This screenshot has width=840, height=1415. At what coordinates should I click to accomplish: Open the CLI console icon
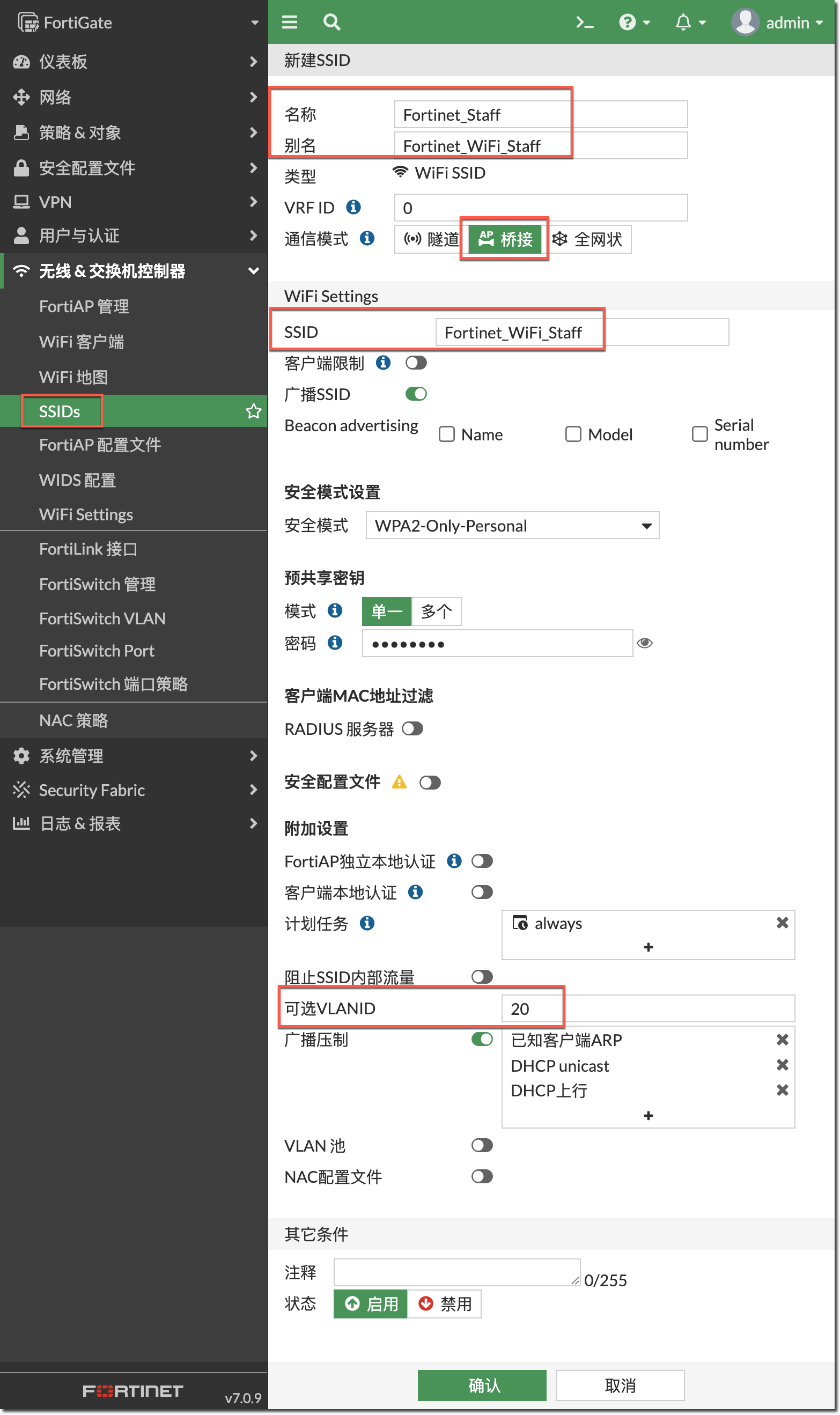coord(584,23)
